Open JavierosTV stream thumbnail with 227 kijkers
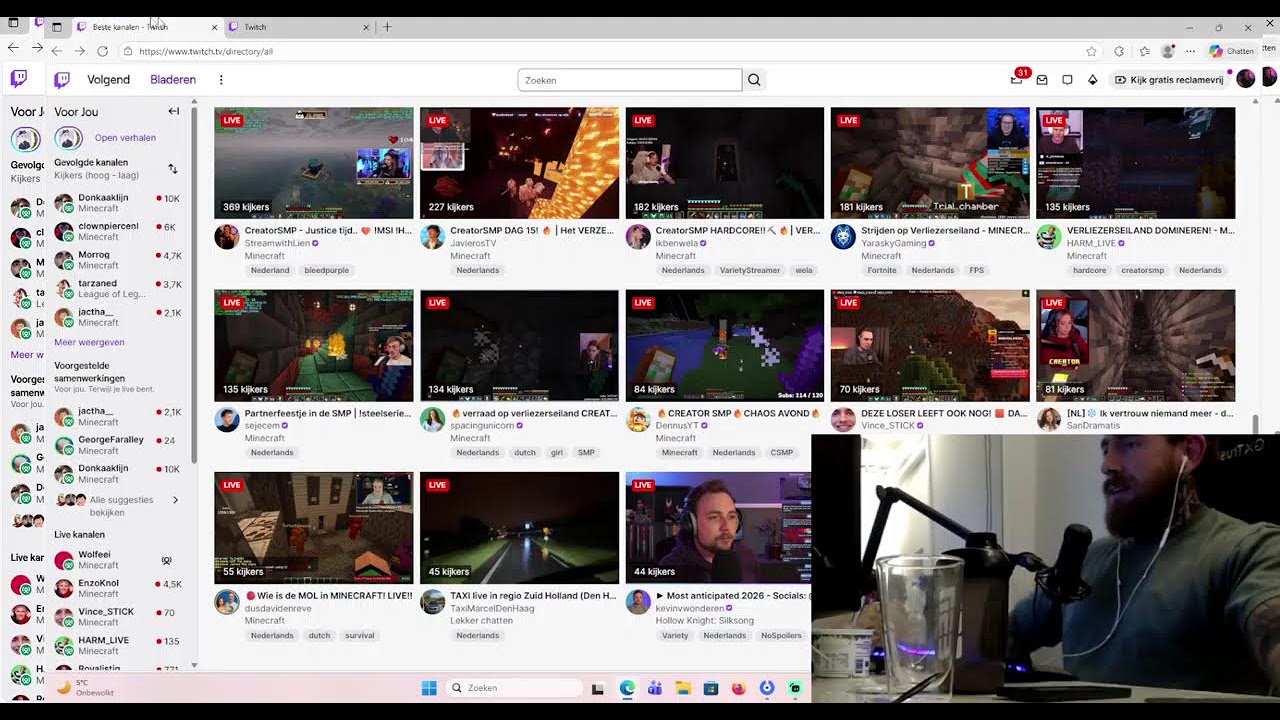1280x720 pixels. (519, 163)
